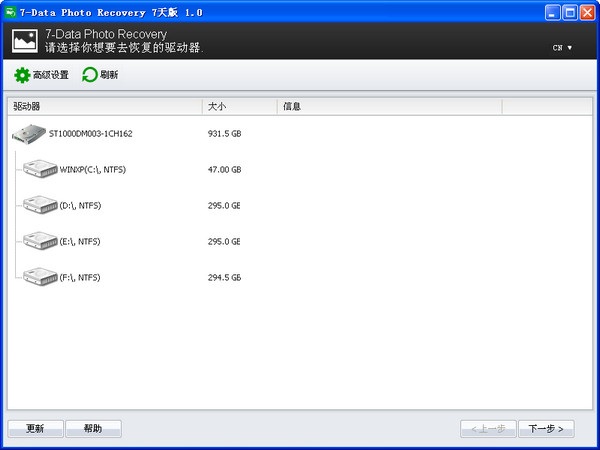Click the 47.00 GB size value

pyautogui.click(x=224, y=170)
